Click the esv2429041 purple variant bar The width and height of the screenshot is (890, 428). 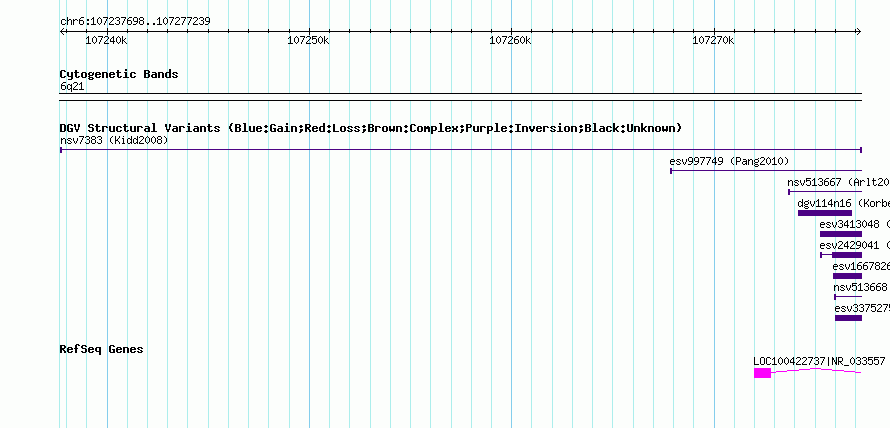coord(847,255)
